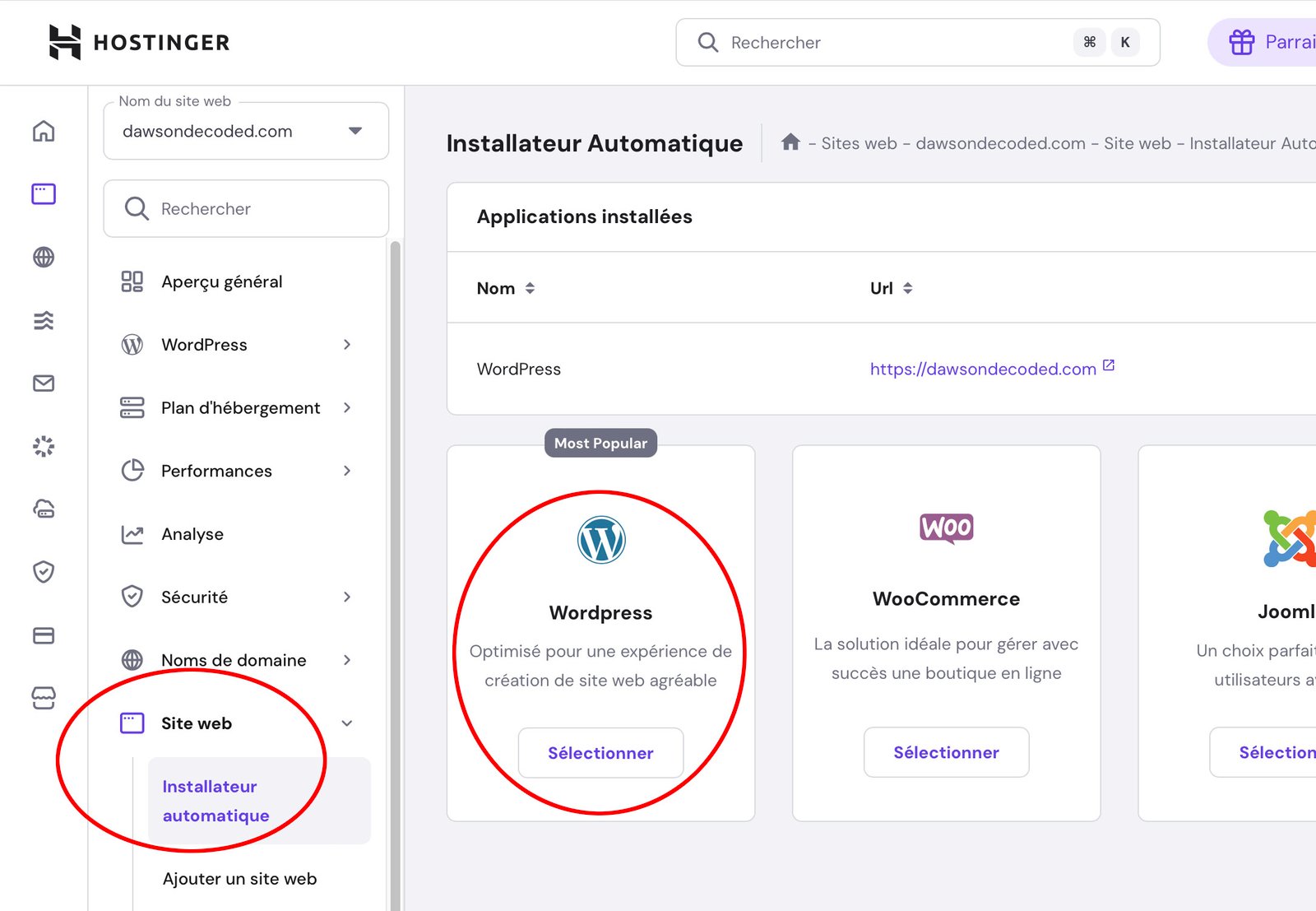Click the Emails envelope icon in sidebar
The height and width of the screenshot is (911, 1316).
coord(43,383)
